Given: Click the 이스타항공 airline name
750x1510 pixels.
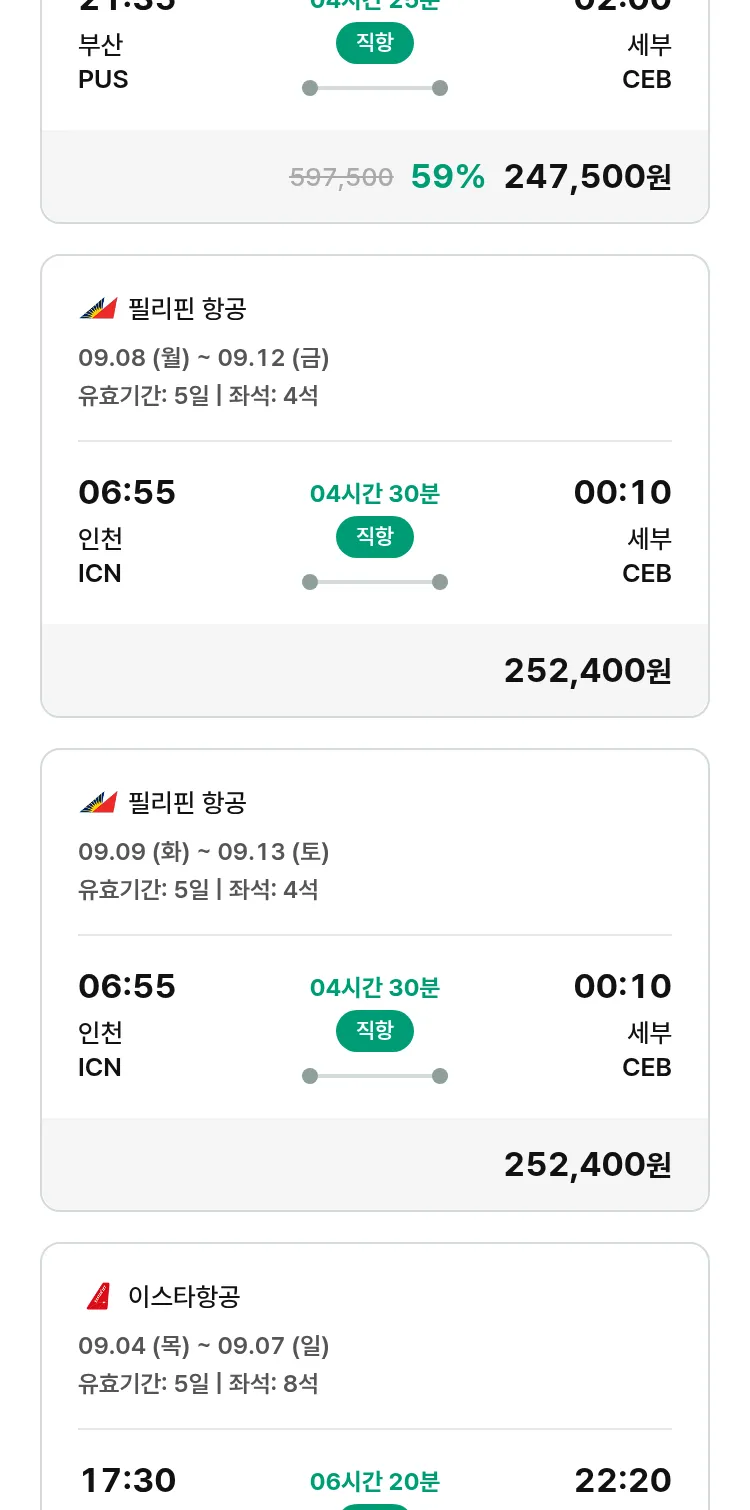Looking at the screenshot, I should (x=184, y=1297).
